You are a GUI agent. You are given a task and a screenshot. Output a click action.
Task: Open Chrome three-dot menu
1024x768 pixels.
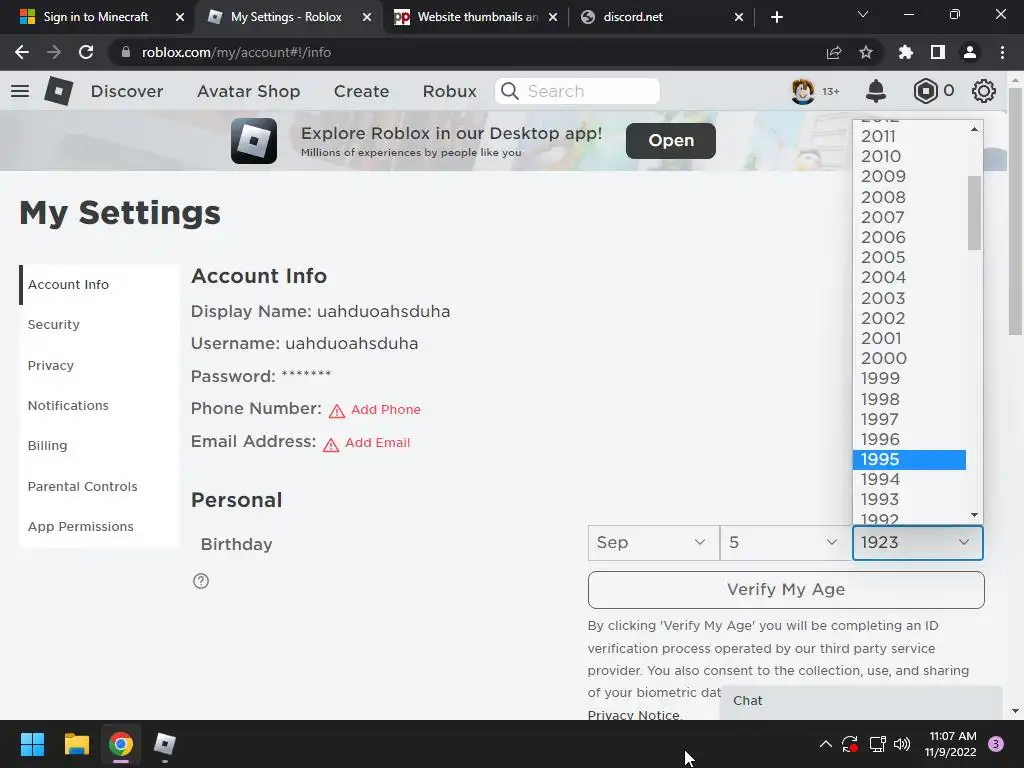[x=1002, y=52]
